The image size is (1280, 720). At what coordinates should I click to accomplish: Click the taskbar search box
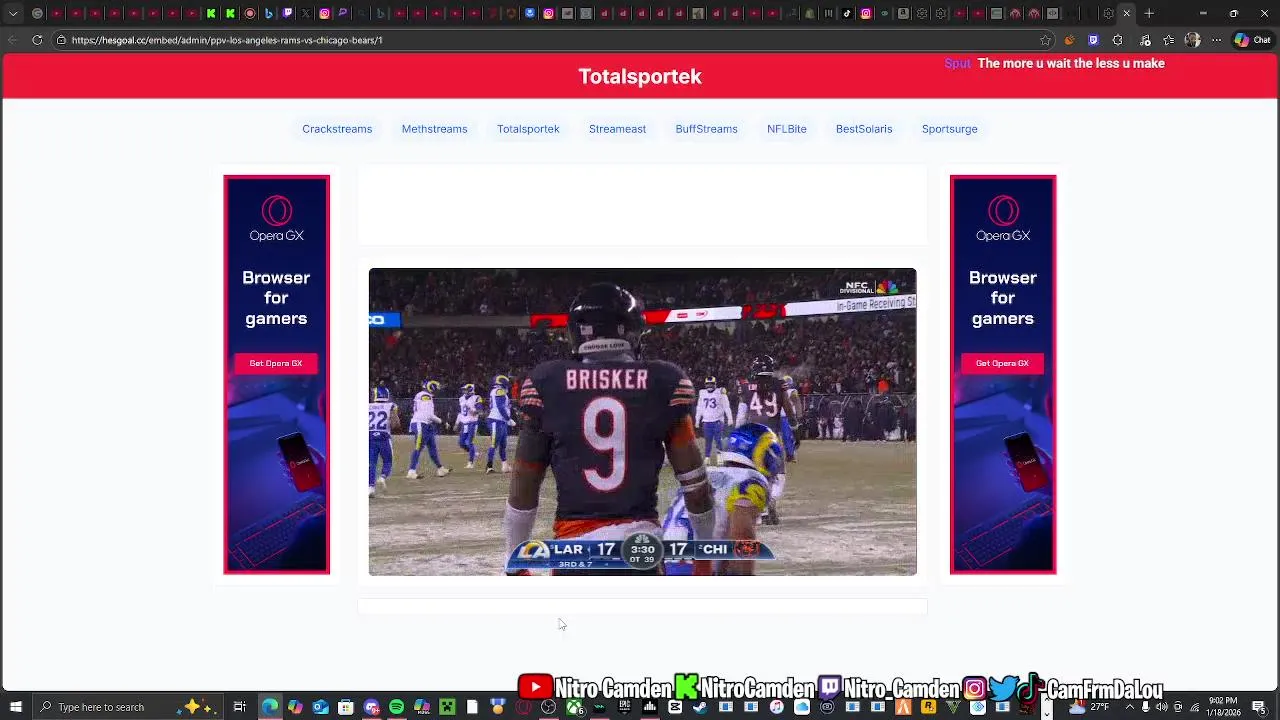130,707
